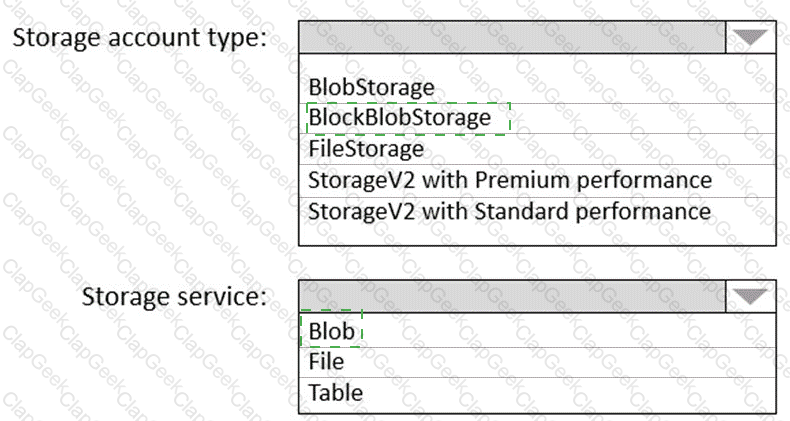Choose Blob in the Storage service list
This screenshot has height=421, width=790.
point(330,329)
